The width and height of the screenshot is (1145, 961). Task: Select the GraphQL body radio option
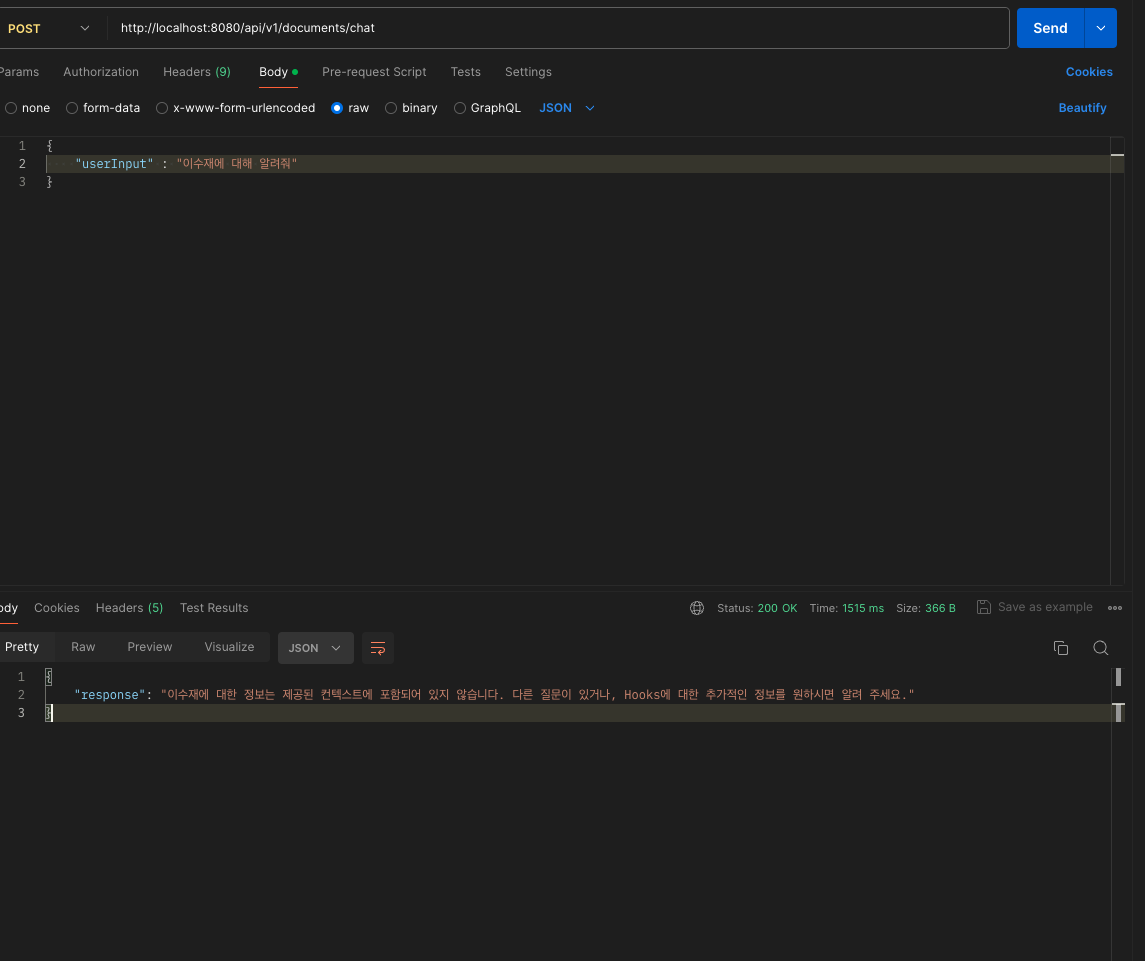pyautogui.click(x=459, y=108)
